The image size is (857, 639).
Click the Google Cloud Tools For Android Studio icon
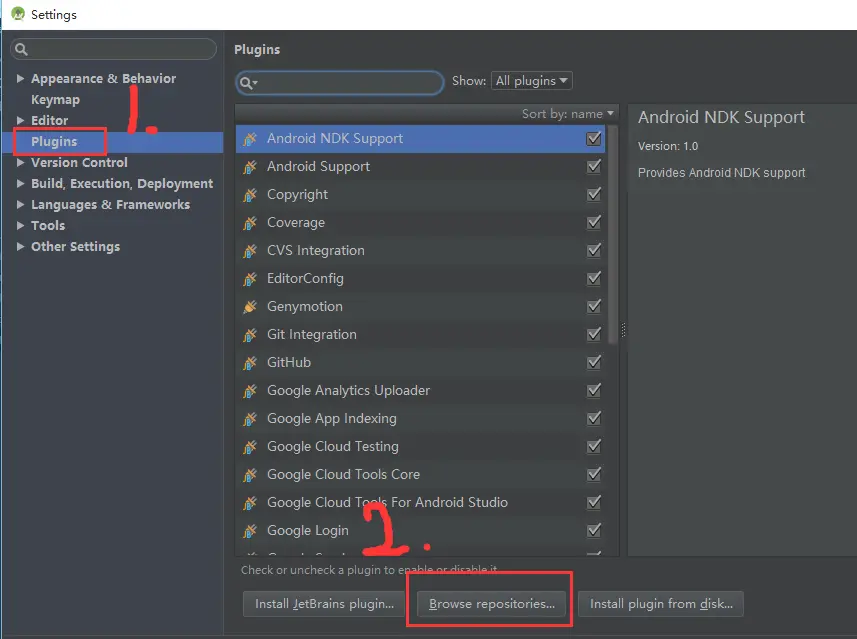click(250, 502)
